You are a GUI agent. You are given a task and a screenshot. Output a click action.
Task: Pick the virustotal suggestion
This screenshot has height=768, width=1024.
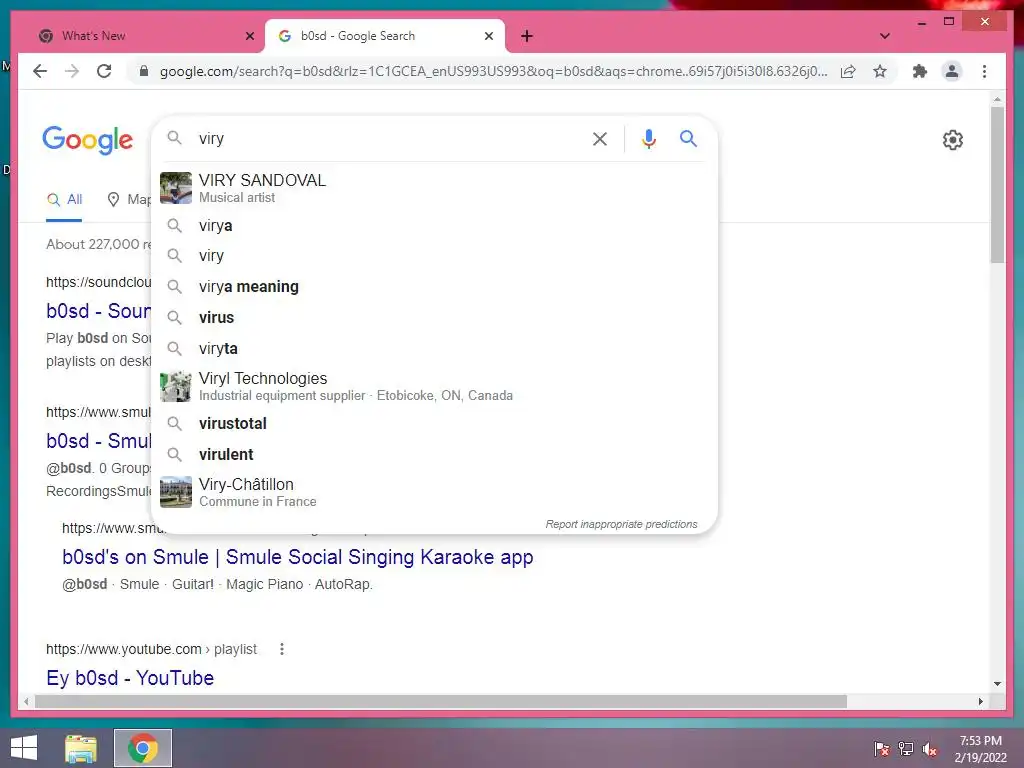click(434, 423)
